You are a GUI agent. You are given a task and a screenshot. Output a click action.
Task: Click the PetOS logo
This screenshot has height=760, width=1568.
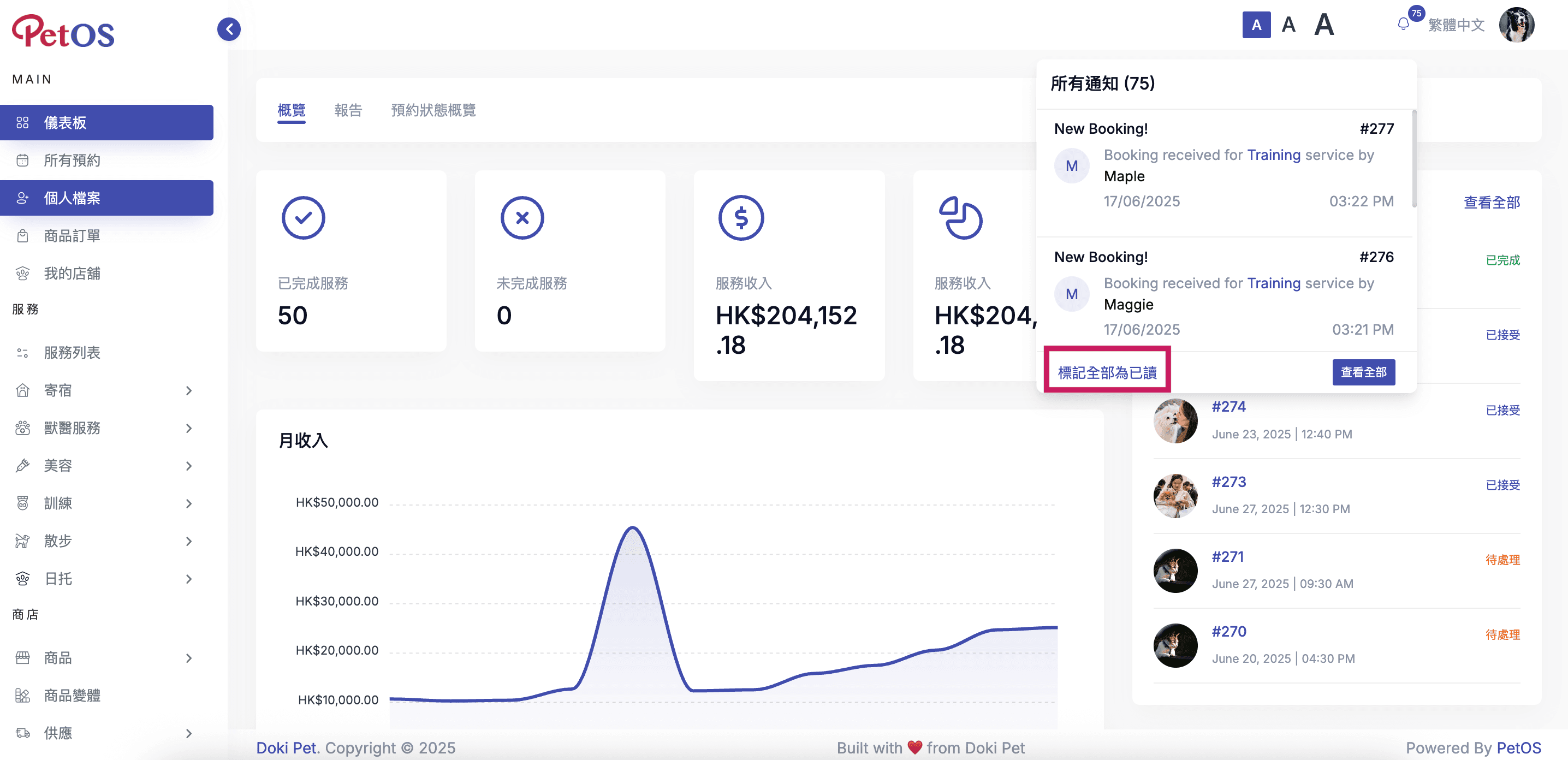(63, 32)
